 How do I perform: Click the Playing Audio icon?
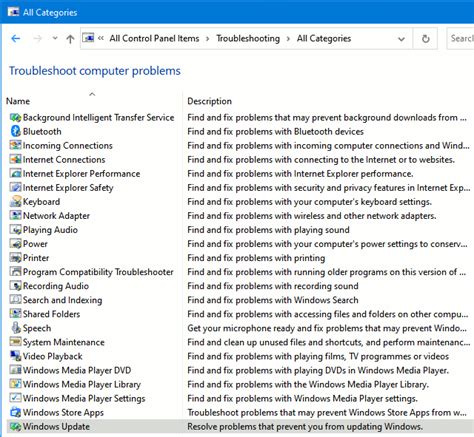[x=15, y=230]
